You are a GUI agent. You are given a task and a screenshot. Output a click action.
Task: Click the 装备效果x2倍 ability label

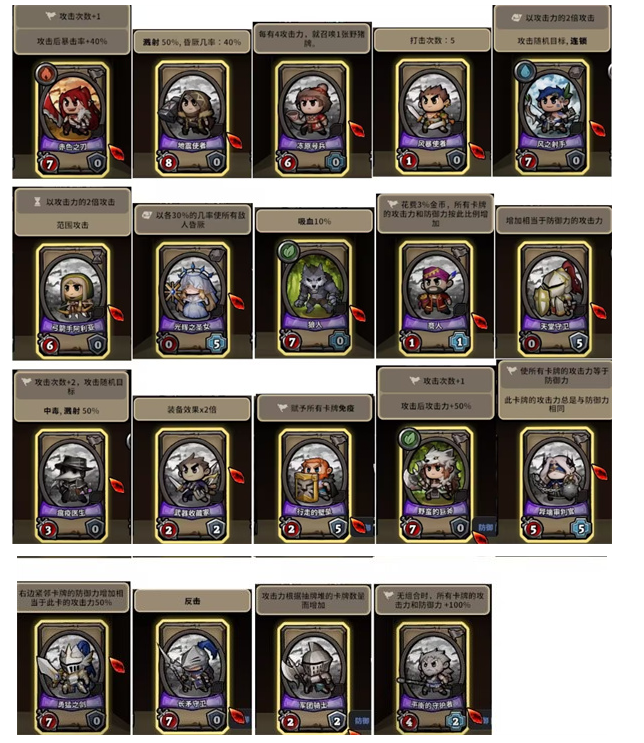[192, 409]
